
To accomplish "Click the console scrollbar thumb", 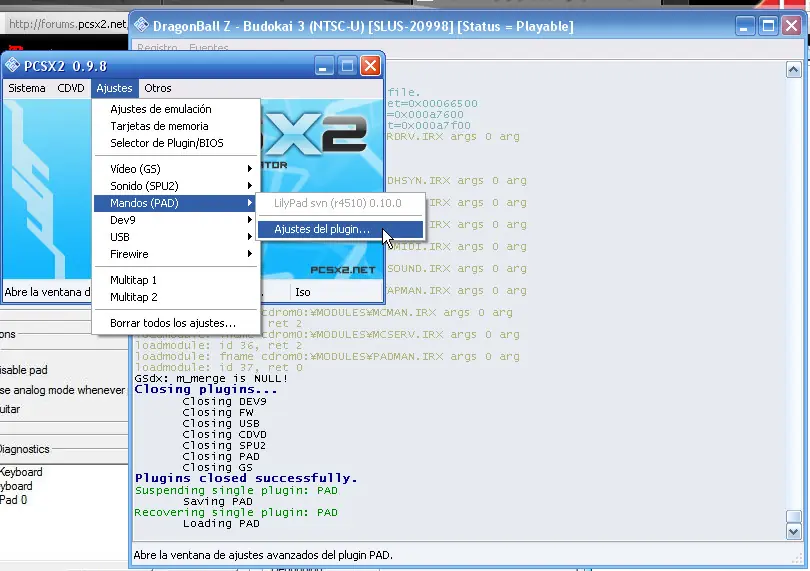I will coord(793,516).
